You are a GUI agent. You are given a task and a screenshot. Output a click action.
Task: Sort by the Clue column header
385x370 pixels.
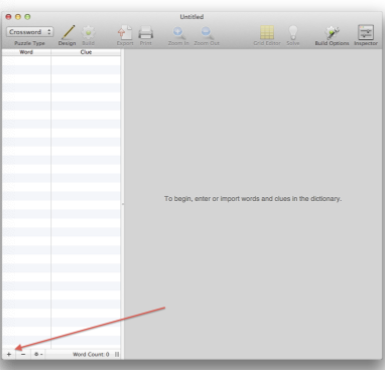[86, 52]
